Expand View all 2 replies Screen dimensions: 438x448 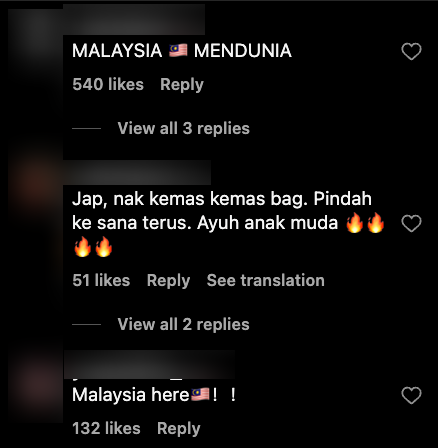pos(183,324)
